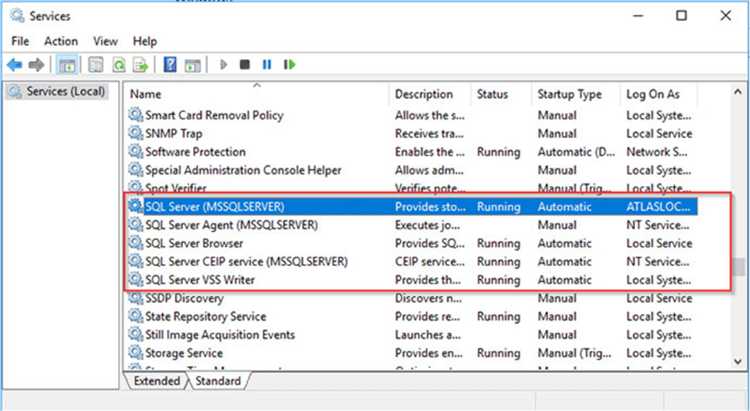Select the SQL Server (MSSQLSERVER) service name
The width and height of the screenshot is (750, 411).
tap(215, 207)
